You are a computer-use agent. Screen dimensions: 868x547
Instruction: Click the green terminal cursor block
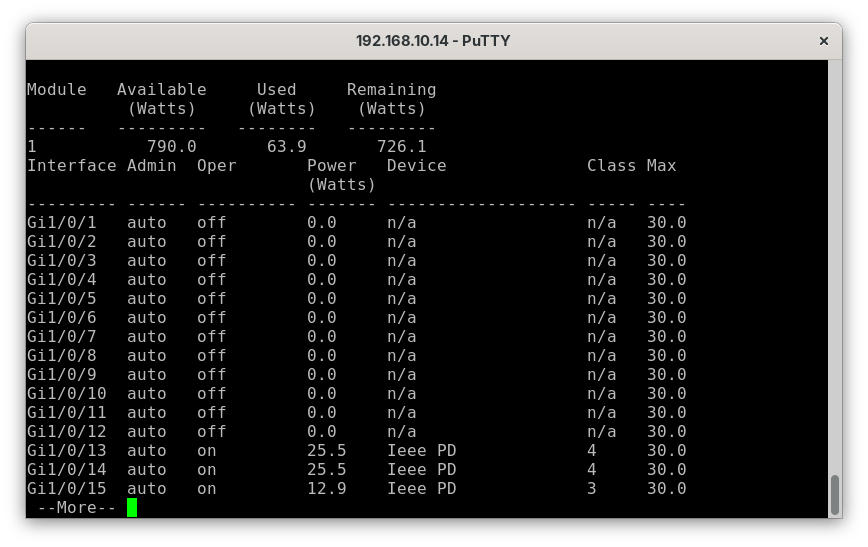(132, 507)
